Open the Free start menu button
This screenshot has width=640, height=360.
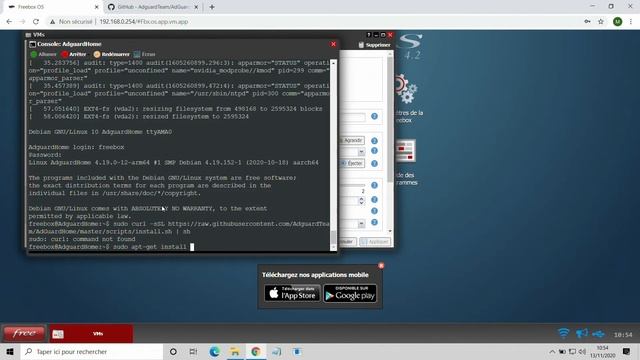[x=24, y=333]
